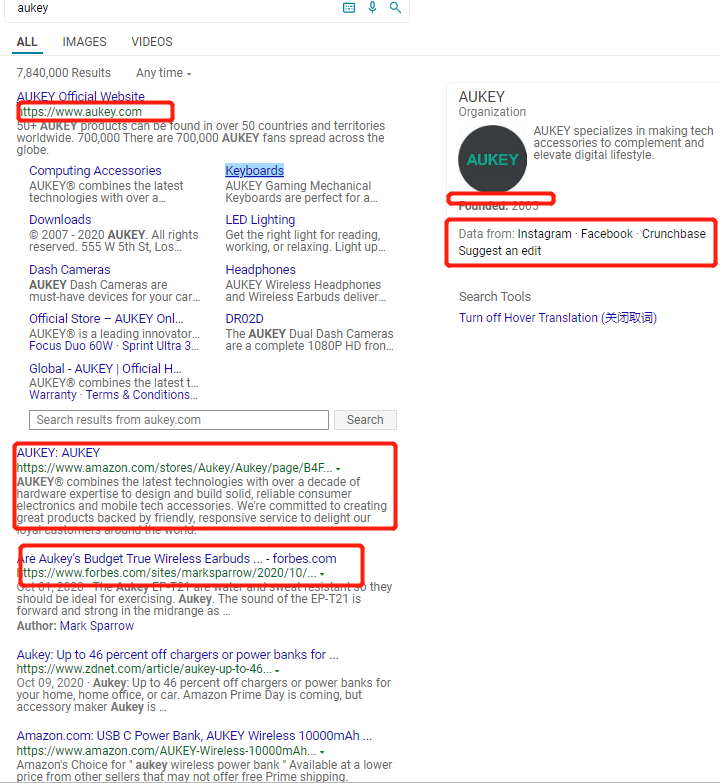Switch to the ALL results tab

pyautogui.click(x=27, y=42)
